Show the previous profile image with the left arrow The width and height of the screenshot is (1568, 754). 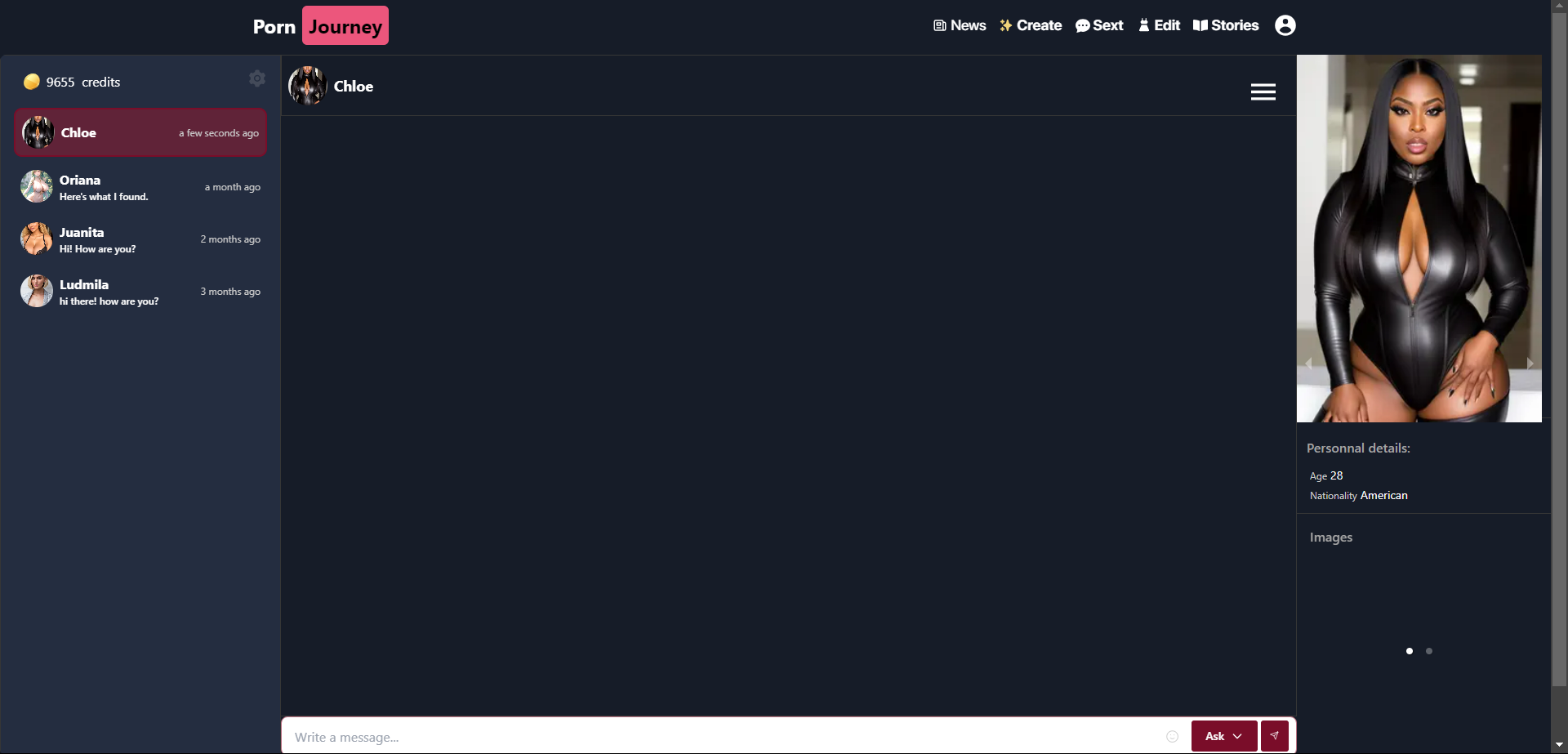point(1308,363)
